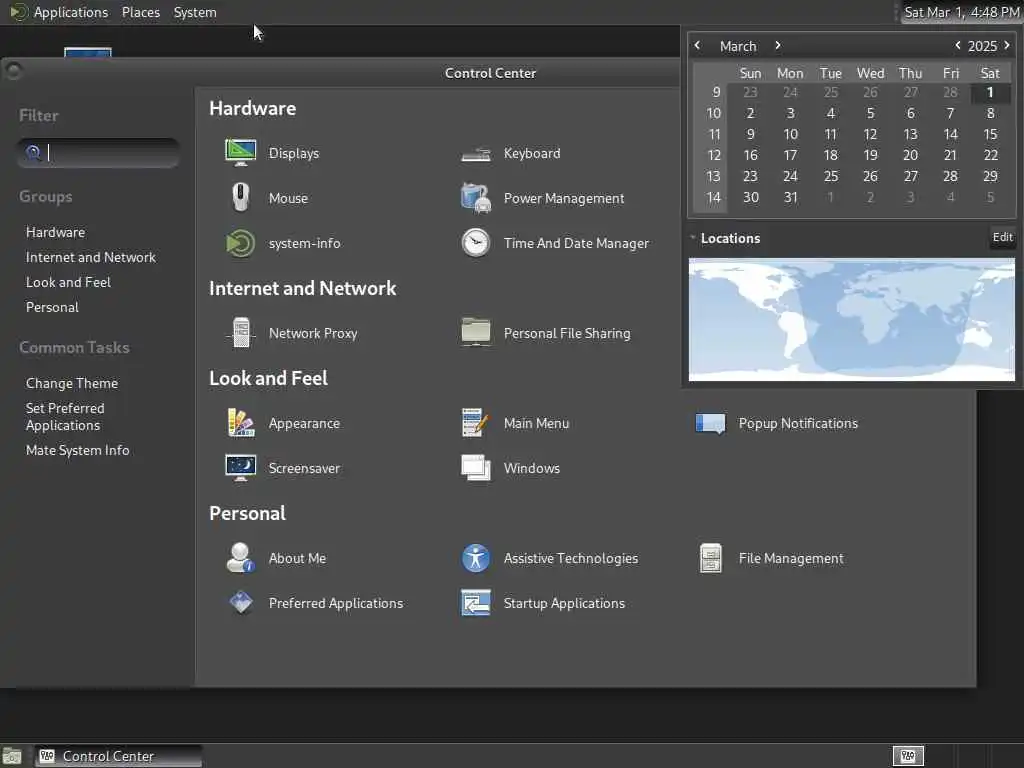Open the Mouse settings icon

(x=240, y=198)
